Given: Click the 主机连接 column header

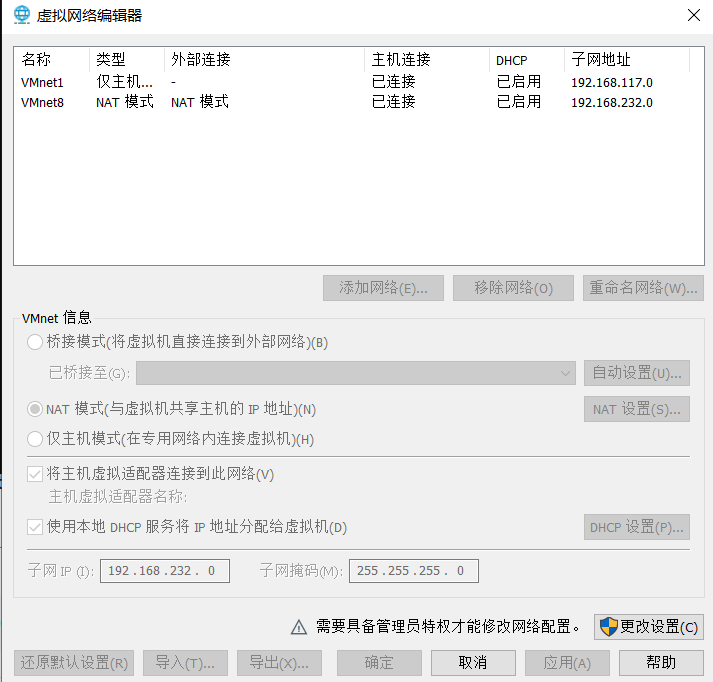Looking at the screenshot, I should coord(427,60).
